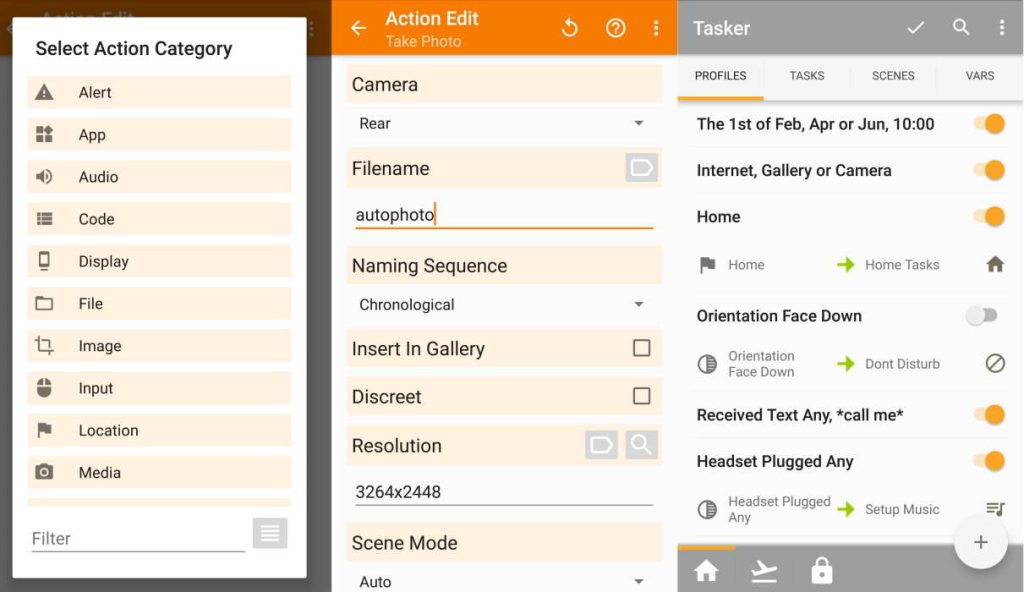Enable the Orientation Face Down profile

[982, 316]
